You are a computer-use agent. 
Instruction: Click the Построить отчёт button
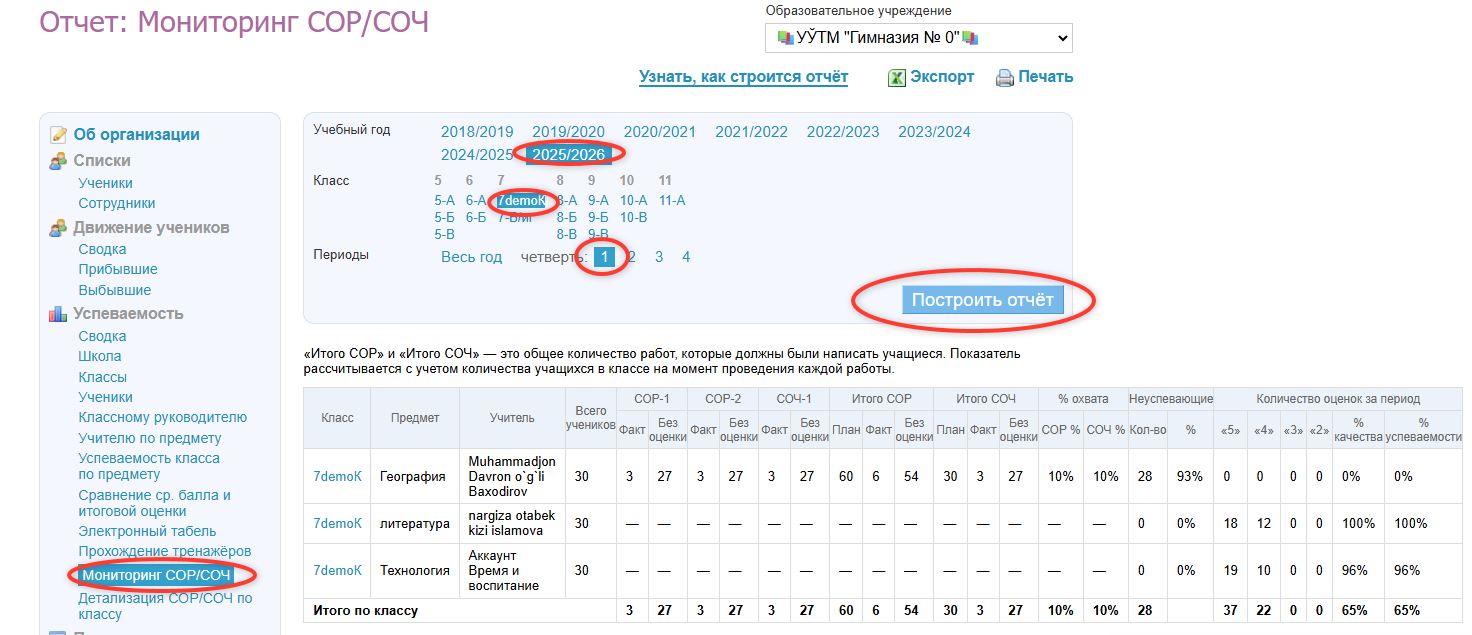click(x=983, y=300)
